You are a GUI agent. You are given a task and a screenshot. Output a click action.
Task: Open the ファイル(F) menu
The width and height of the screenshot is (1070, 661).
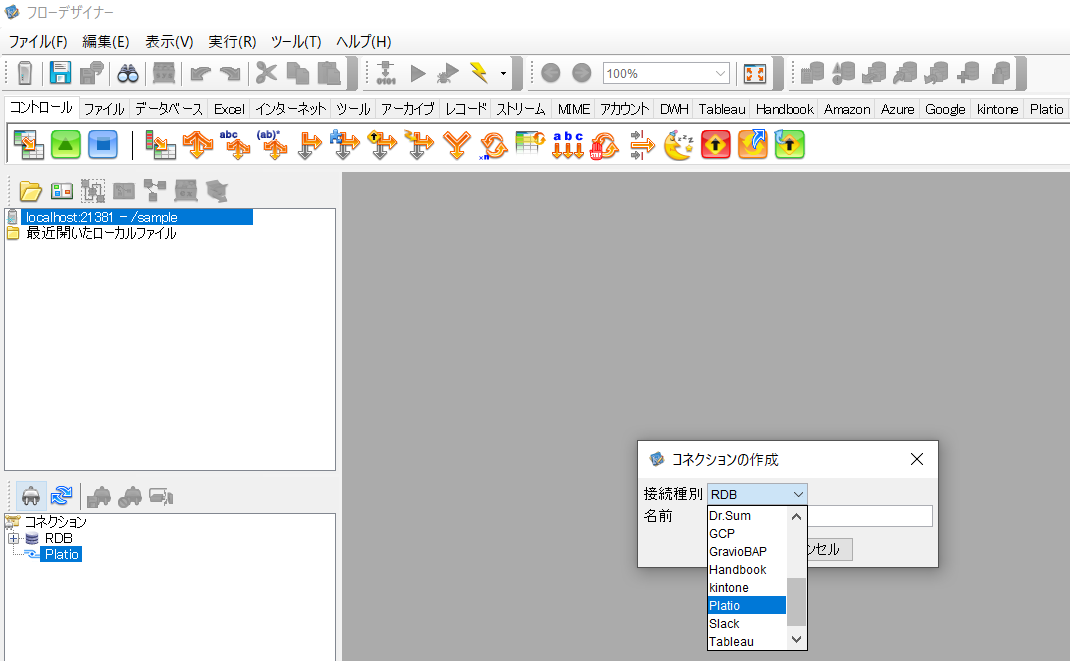(38, 42)
